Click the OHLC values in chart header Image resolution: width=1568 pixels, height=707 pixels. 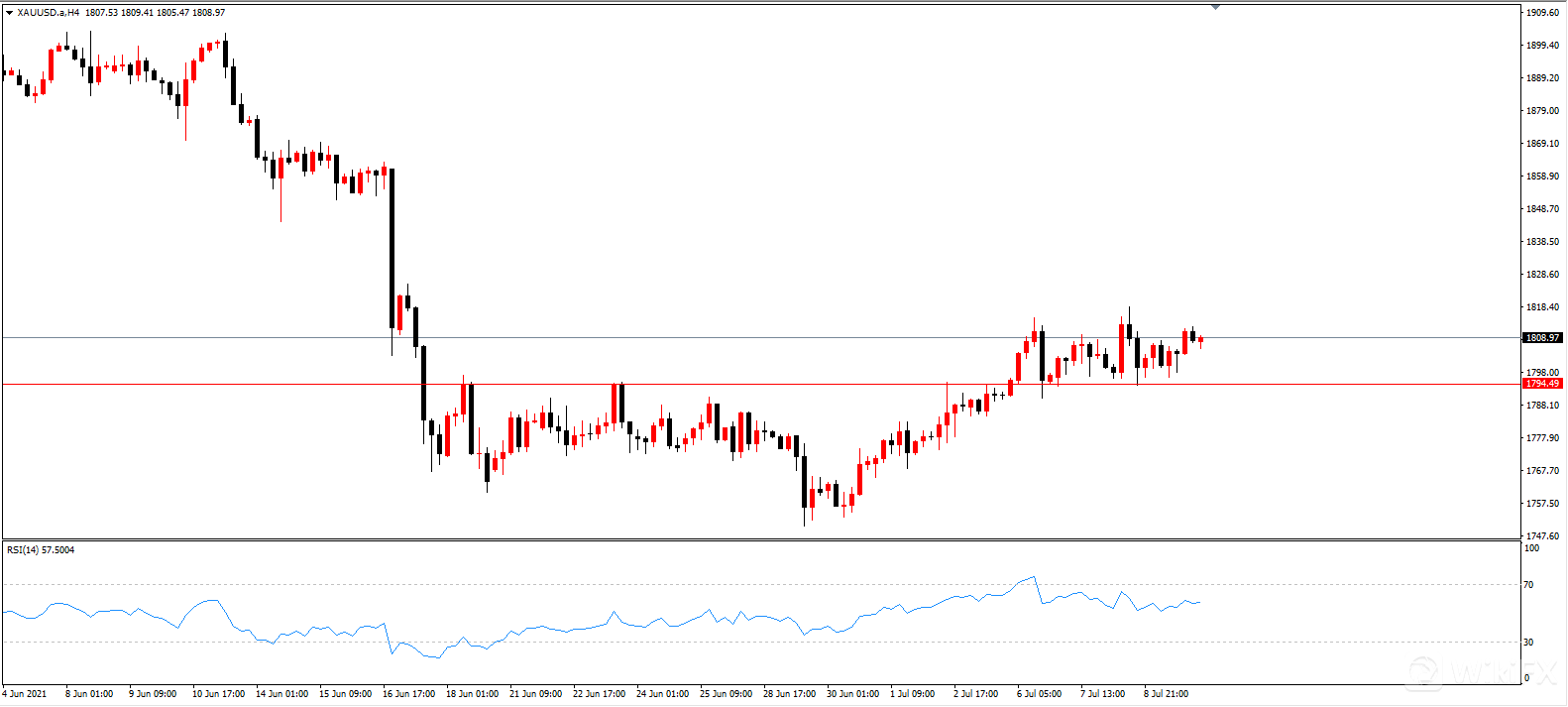tap(155, 13)
